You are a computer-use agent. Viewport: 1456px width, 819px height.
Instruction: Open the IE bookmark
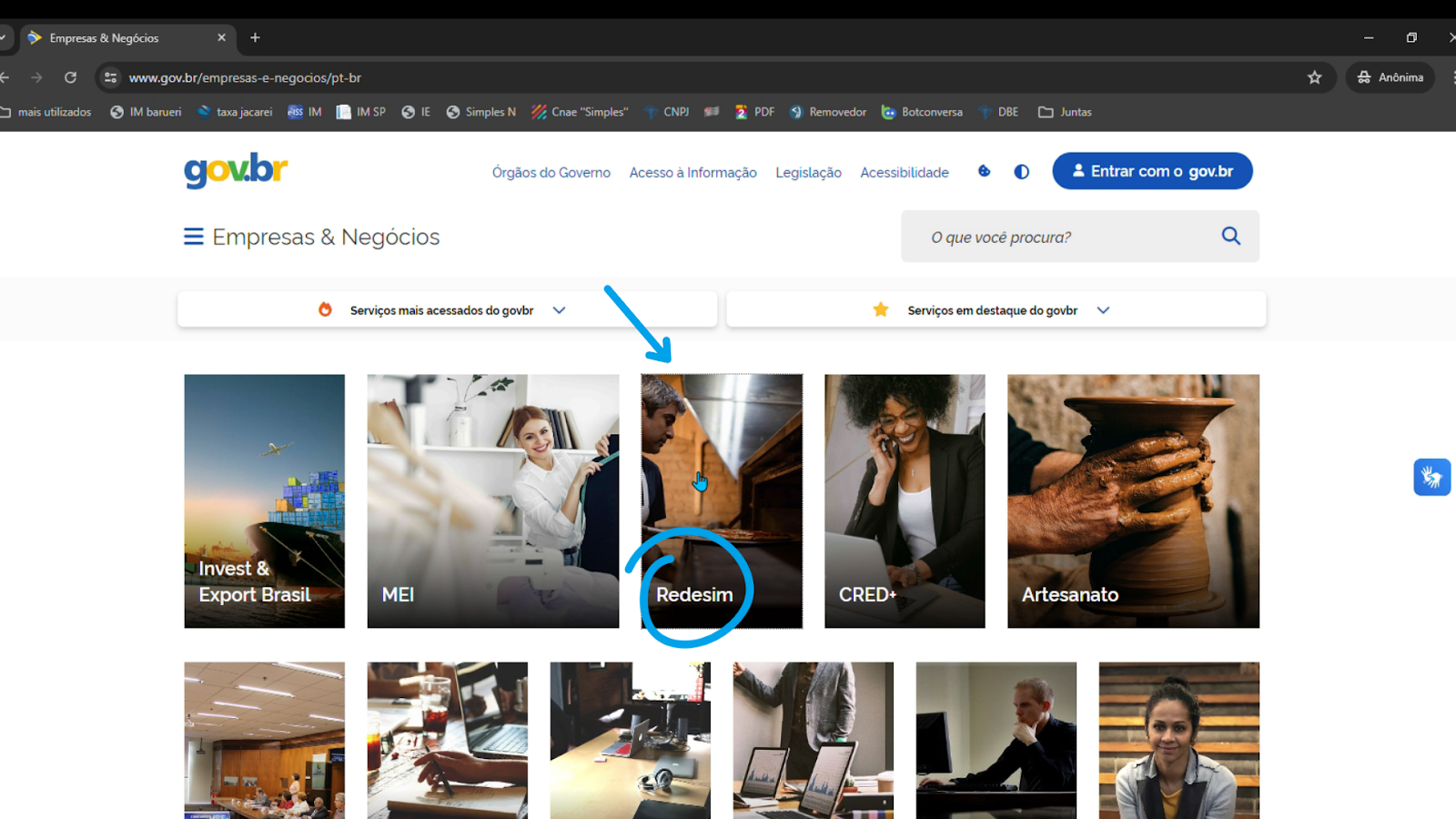click(x=416, y=112)
